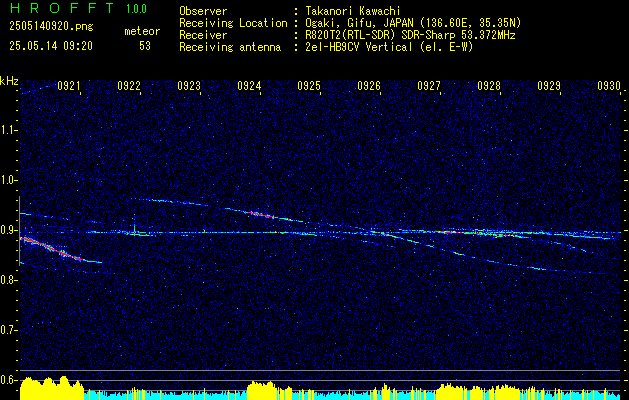Image resolution: width=629 pixels, height=400 pixels.
Task: Click the 0.8 kHz axis label
Action: (8, 280)
